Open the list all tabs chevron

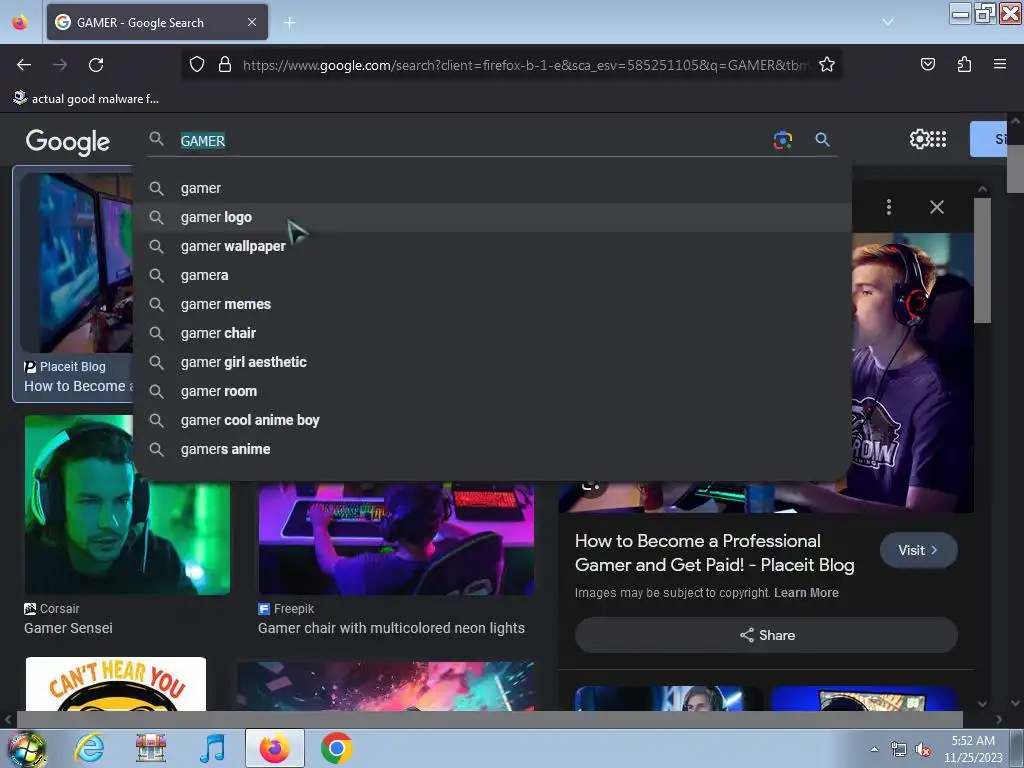tap(888, 22)
